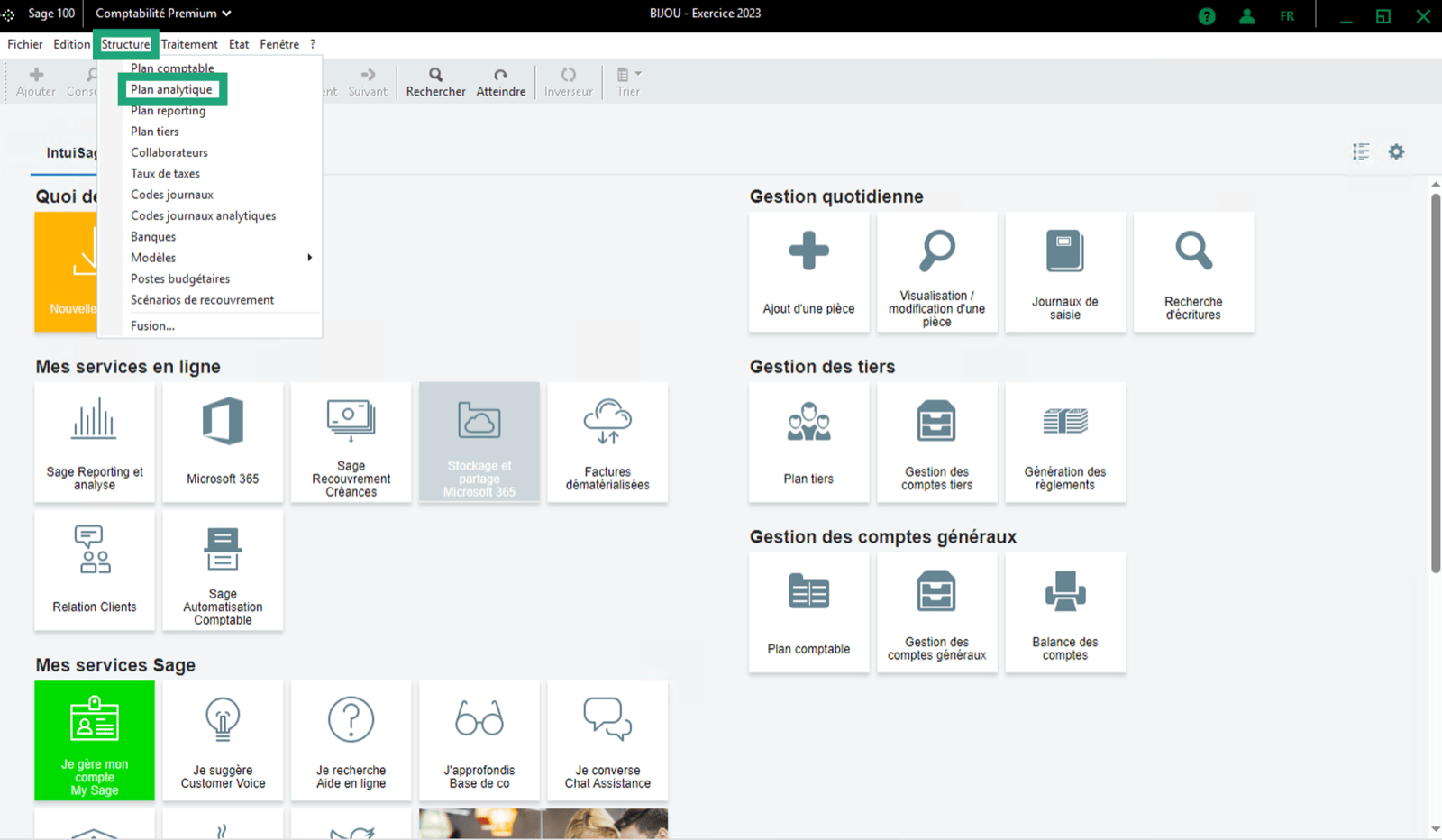Open Je suggère Customer Voice tile
Screen dimensions: 1442x840
coord(223,741)
